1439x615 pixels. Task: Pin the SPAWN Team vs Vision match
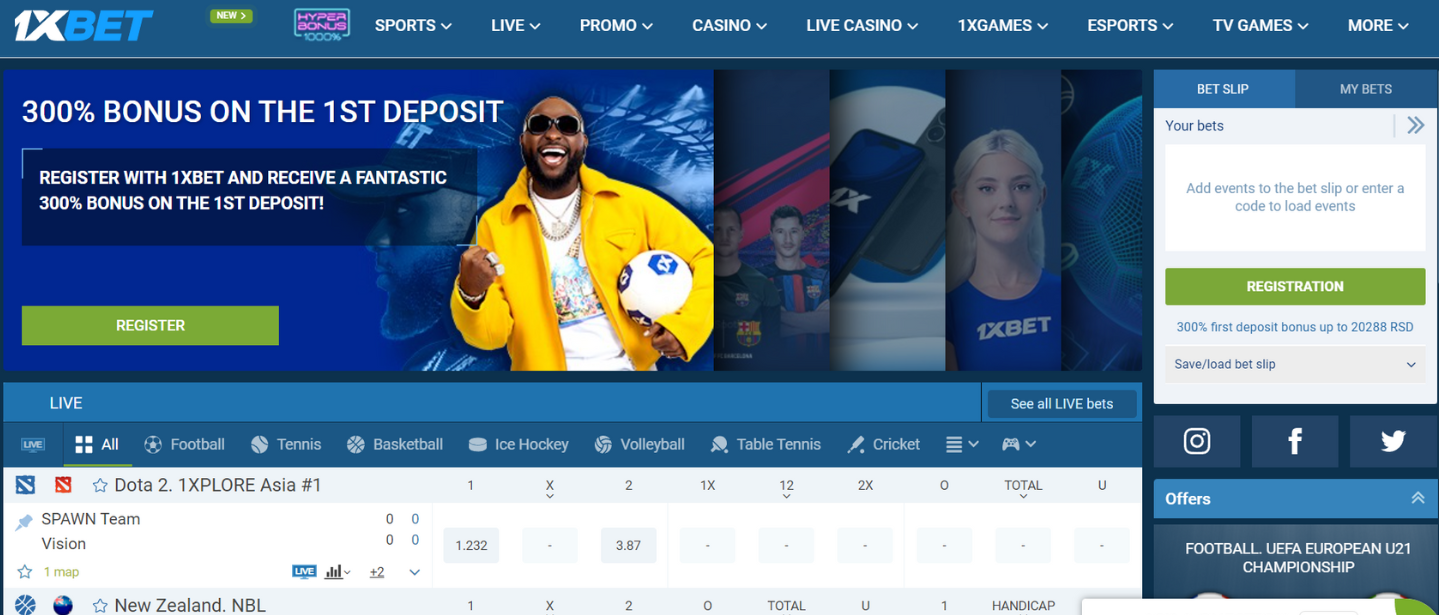24,522
